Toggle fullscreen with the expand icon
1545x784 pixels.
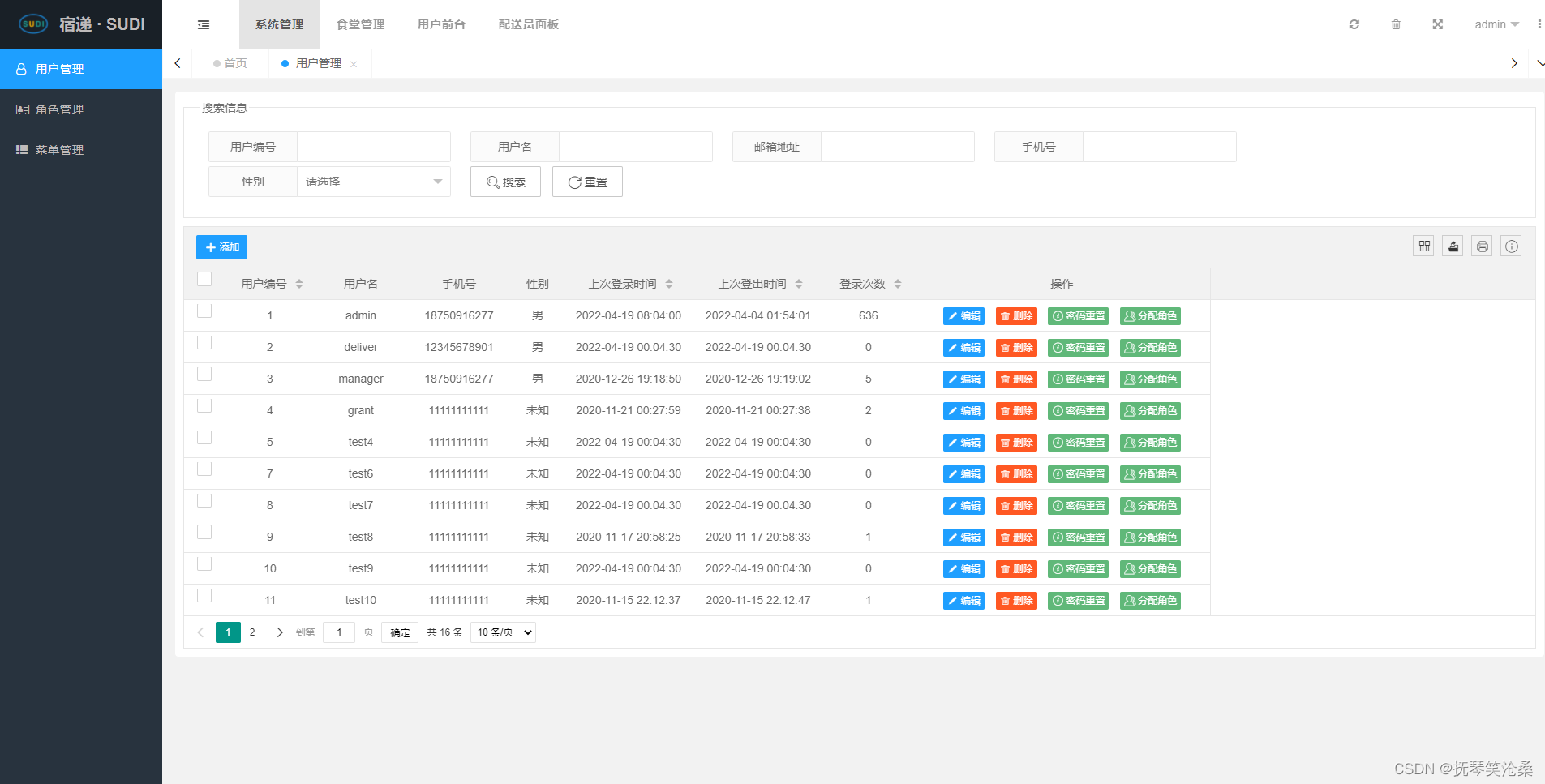pos(1437,24)
